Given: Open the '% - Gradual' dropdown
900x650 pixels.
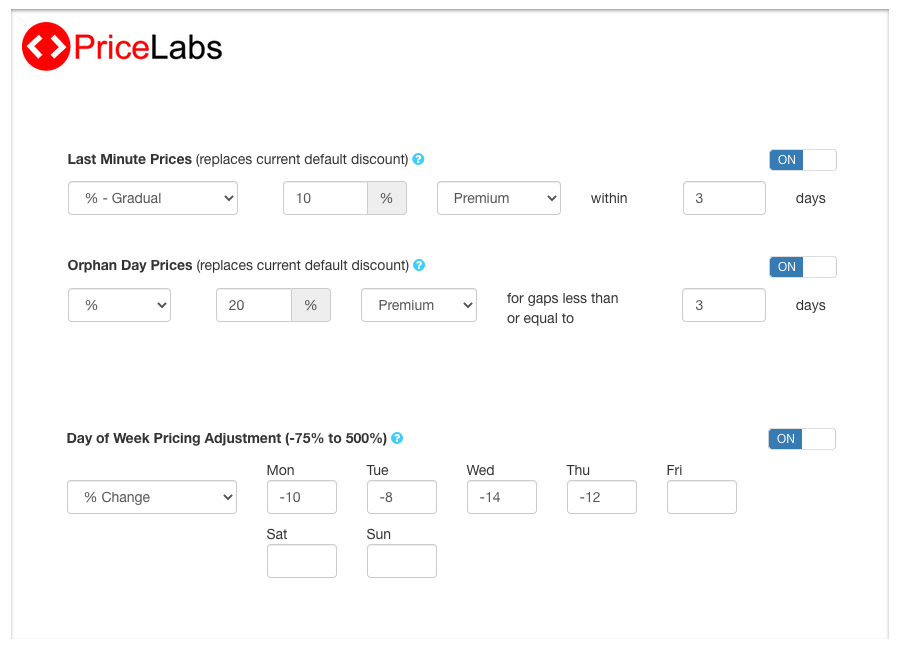Looking at the screenshot, I should 152,198.
